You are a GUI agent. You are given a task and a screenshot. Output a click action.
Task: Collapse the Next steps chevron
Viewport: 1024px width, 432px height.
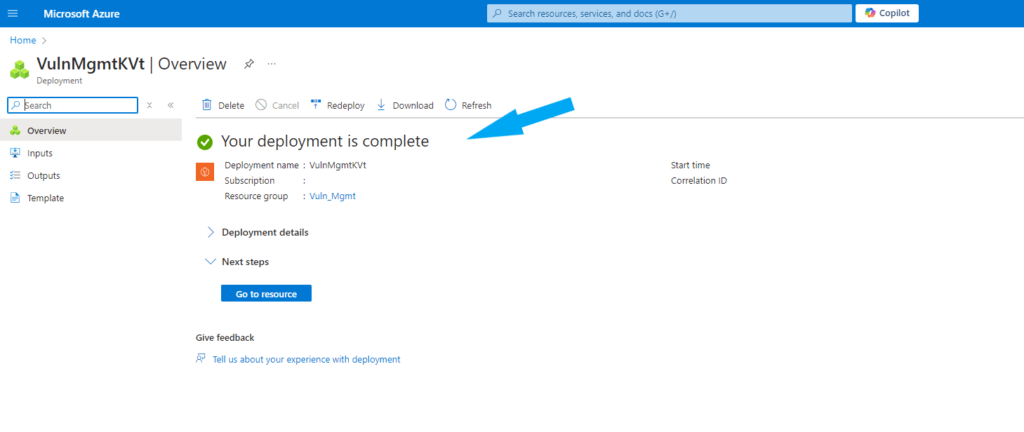pyautogui.click(x=210, y=262)
